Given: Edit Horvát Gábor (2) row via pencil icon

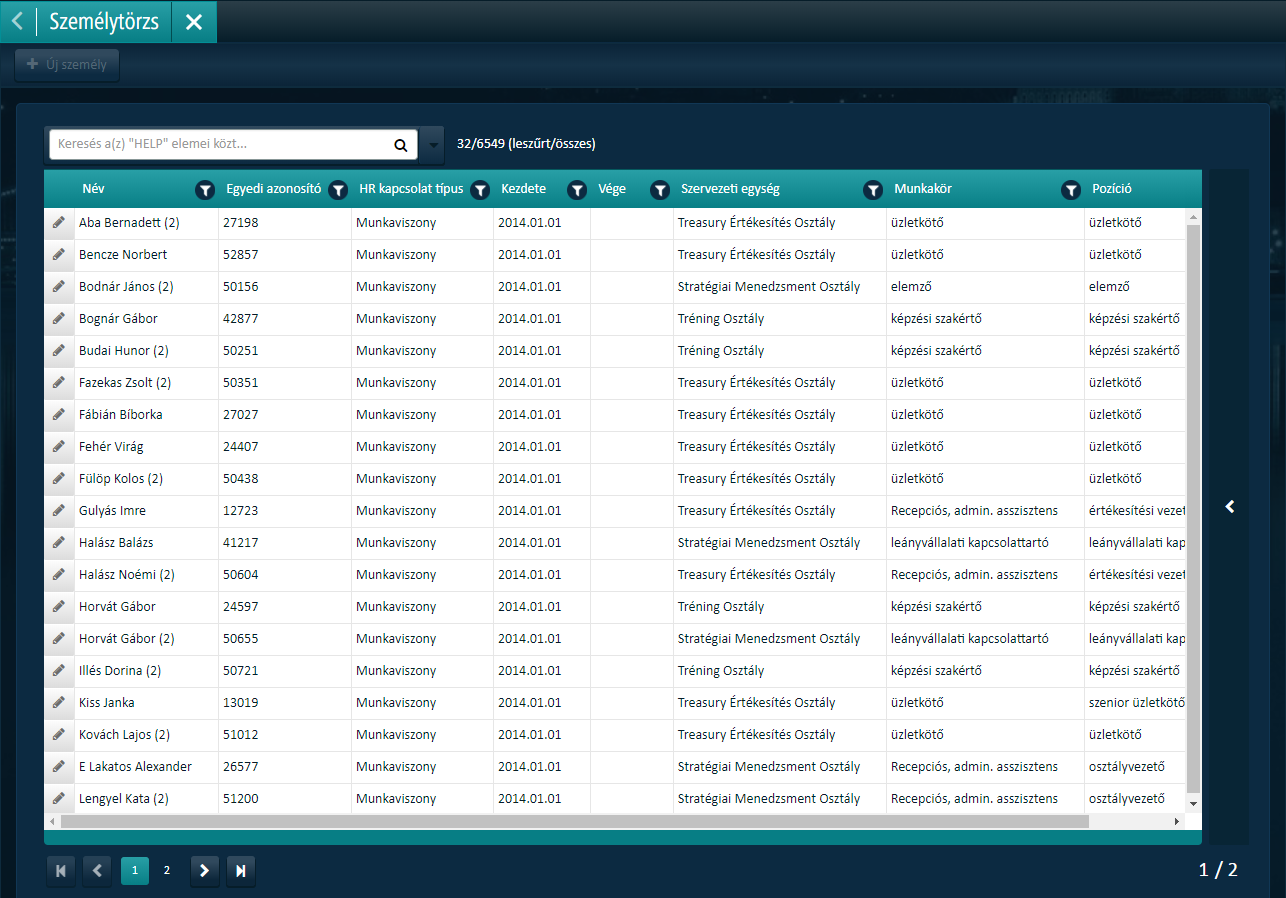Looking at the screenshot, I should point(59,638).
